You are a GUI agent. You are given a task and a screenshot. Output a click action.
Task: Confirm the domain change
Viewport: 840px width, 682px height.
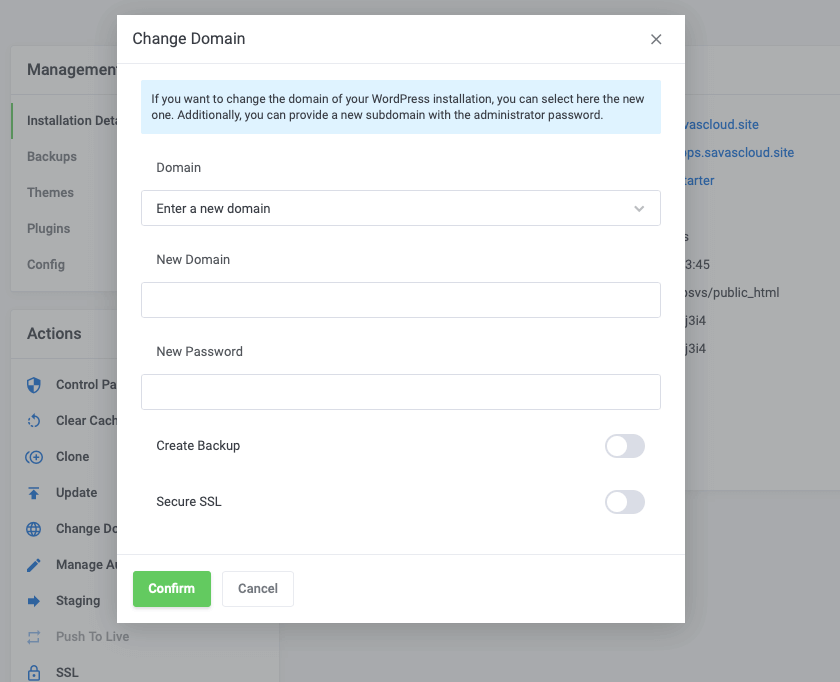pos(172,589)
